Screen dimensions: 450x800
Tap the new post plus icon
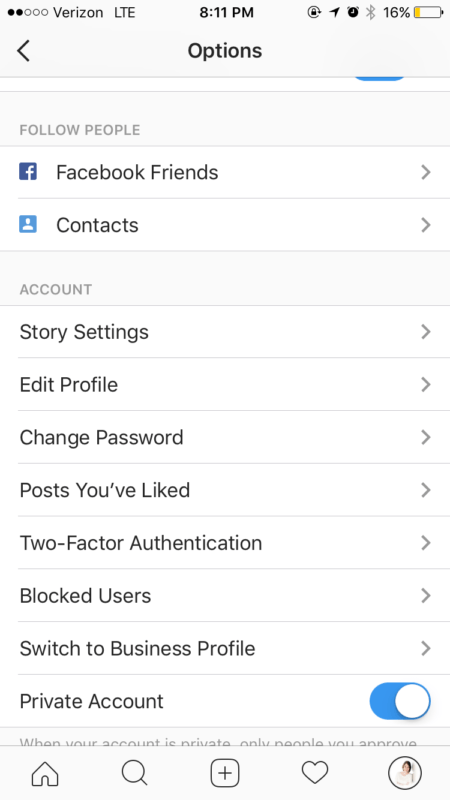click(225, 773)
